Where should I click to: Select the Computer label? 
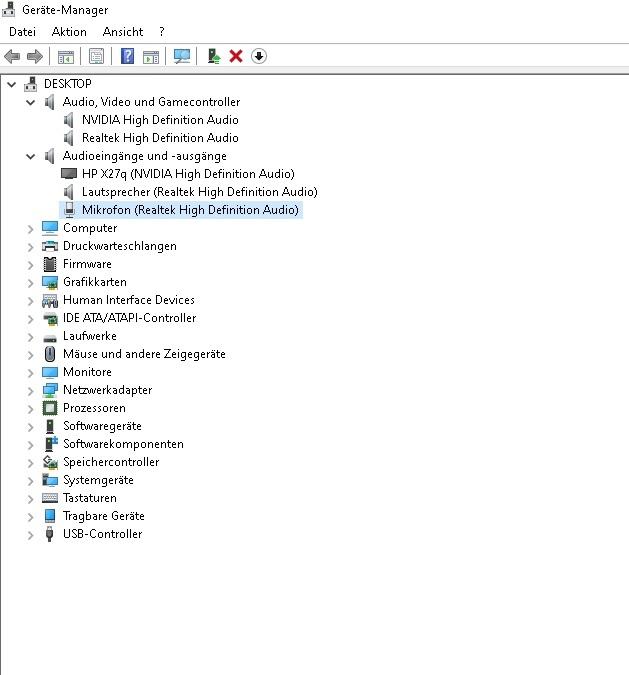(x=90, y=228)
